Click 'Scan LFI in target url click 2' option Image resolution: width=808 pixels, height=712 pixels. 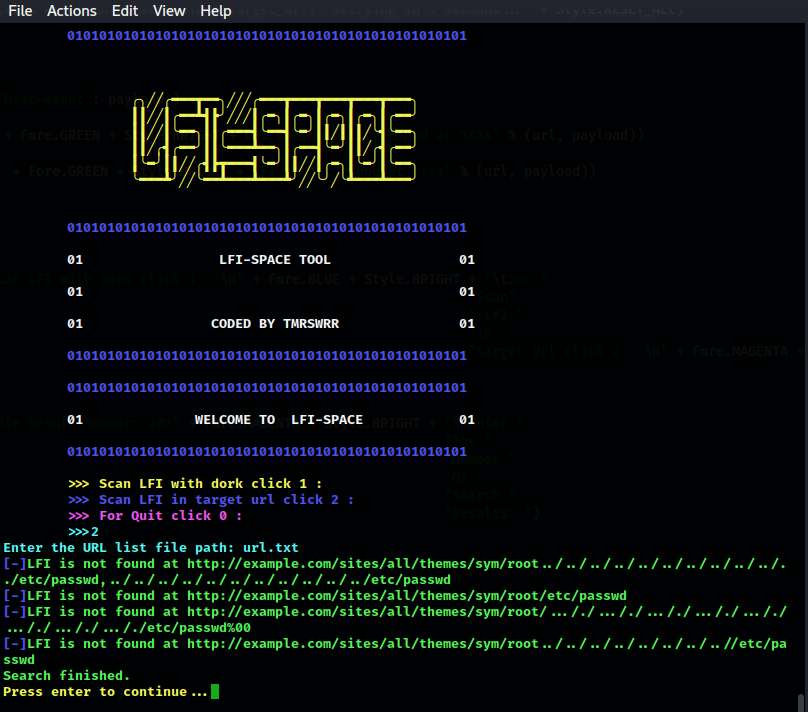tap(211, 500)
